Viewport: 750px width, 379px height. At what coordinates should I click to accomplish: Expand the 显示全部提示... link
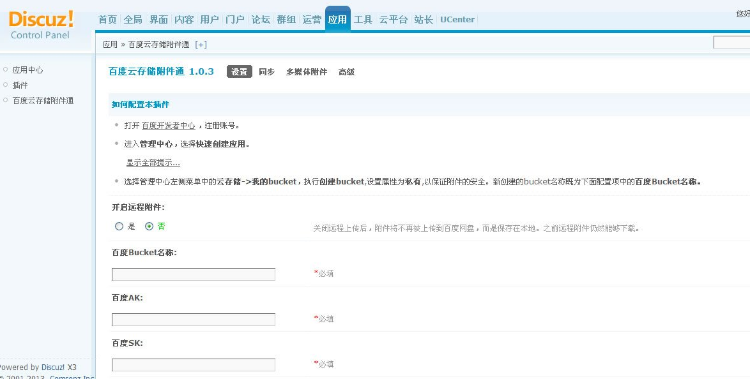coord(153,163)
